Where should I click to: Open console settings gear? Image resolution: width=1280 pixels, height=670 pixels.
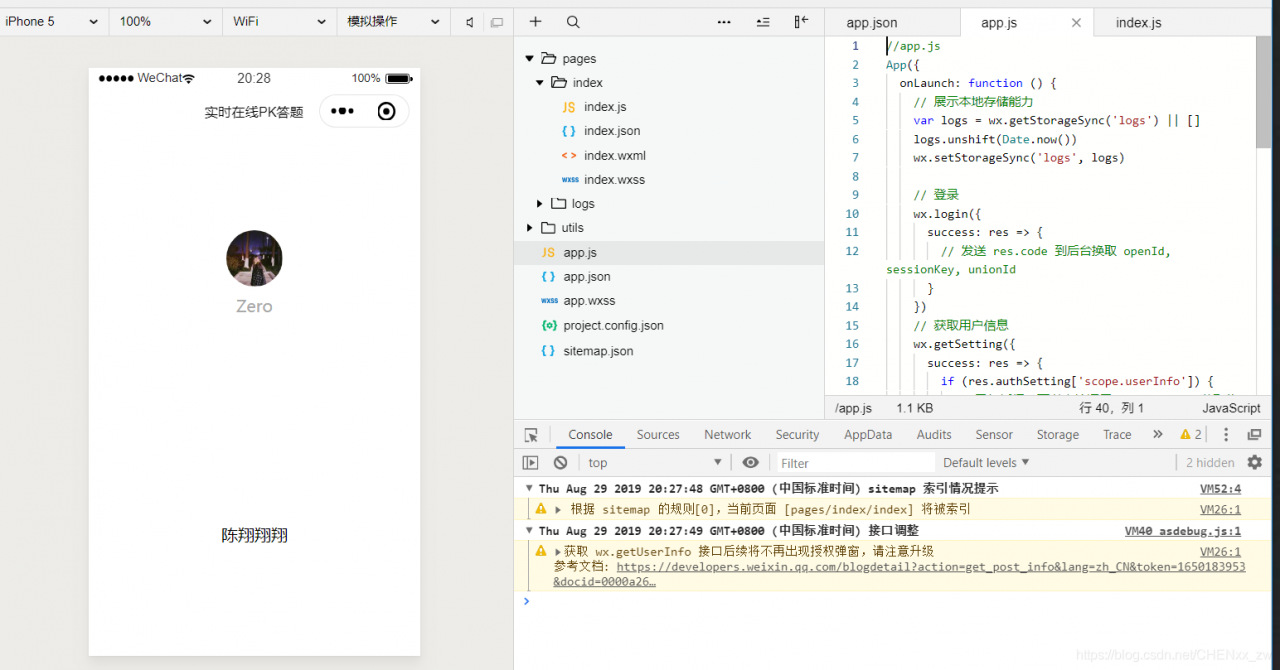(x=1254, y=463)
